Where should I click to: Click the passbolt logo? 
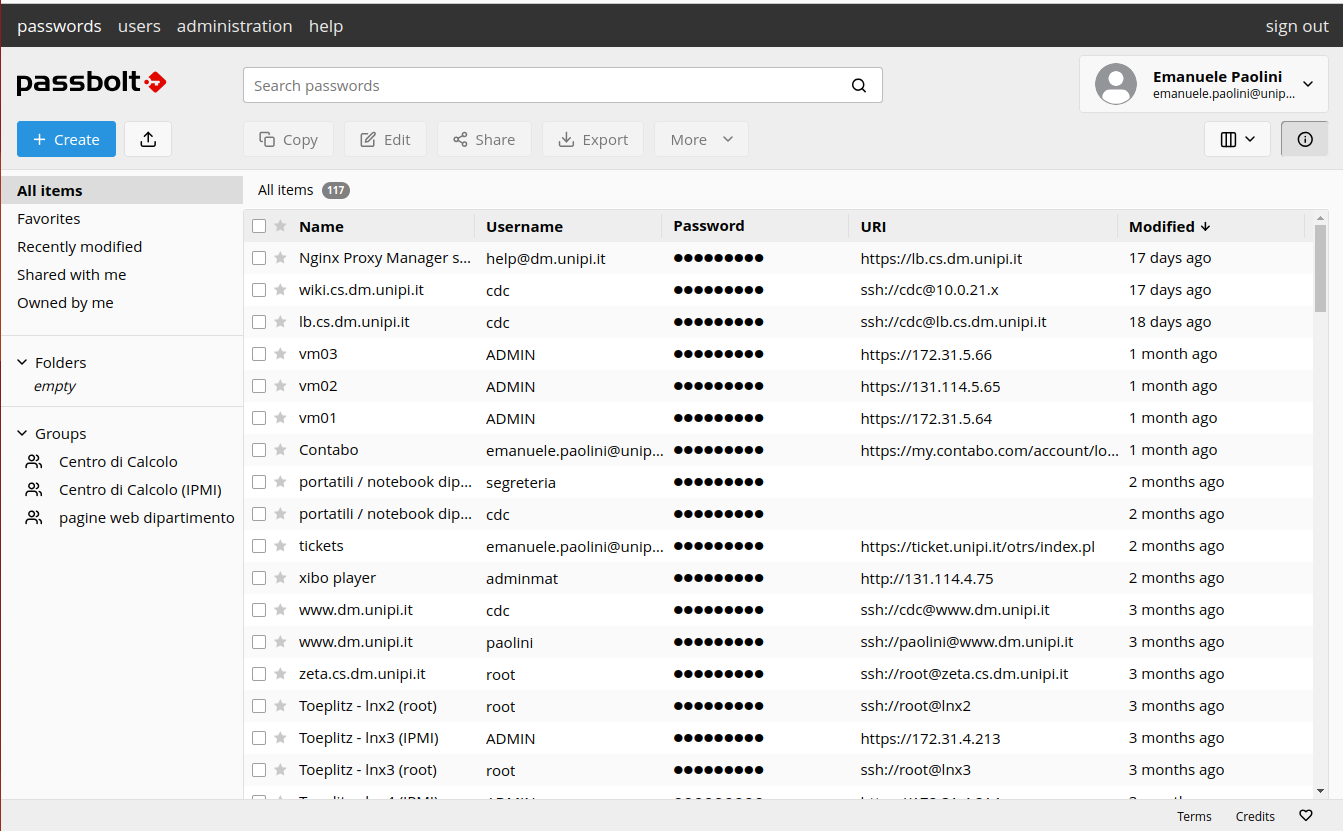pos(92,83)
